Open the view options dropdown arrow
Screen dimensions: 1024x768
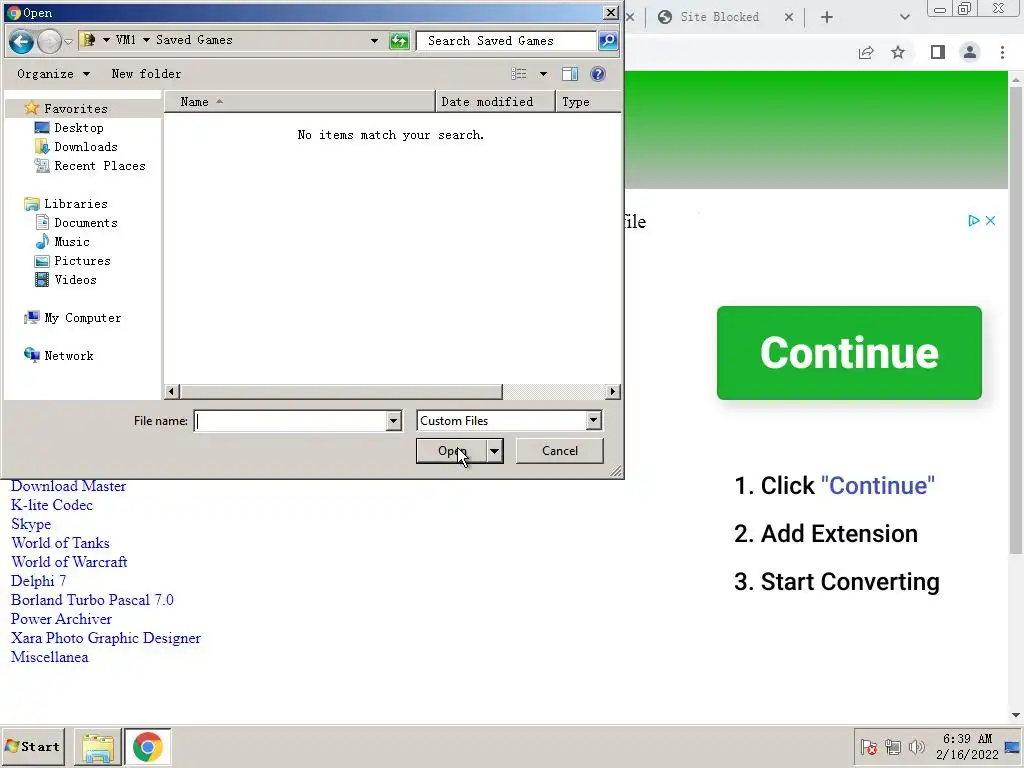[x=543, y=74]
